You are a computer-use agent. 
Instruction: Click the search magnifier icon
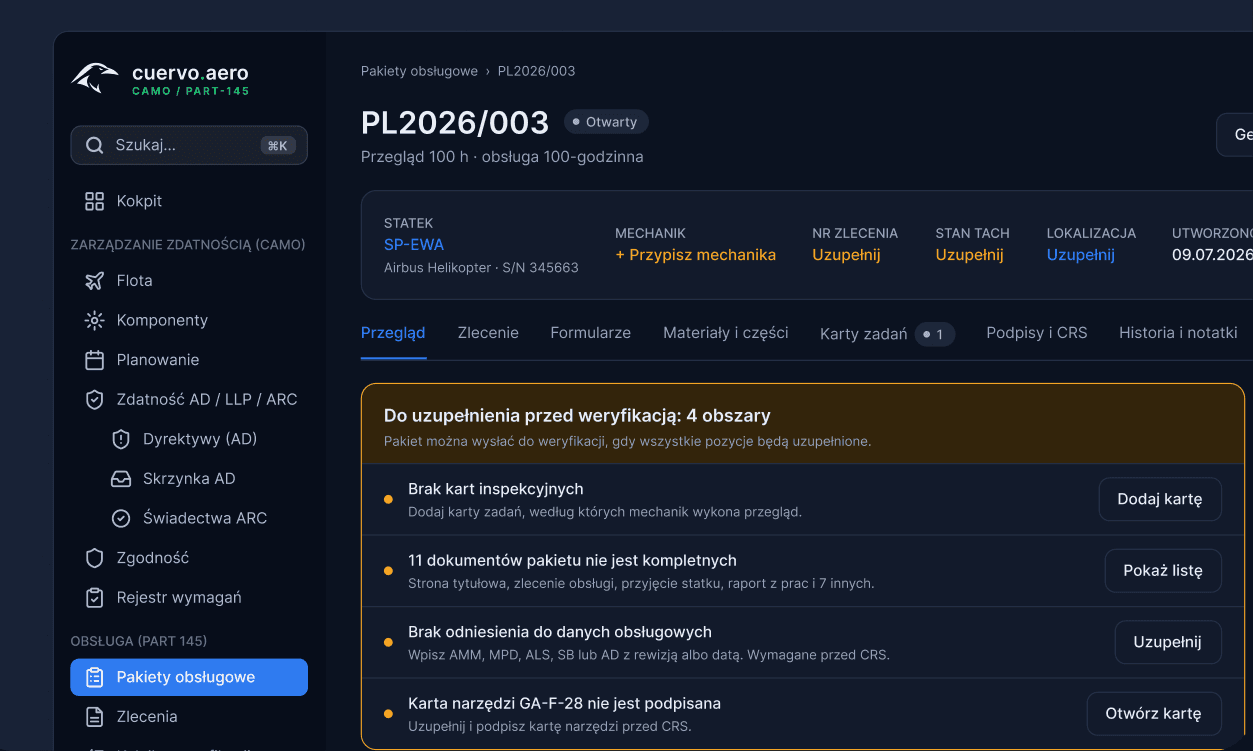click(x=95, y=145)
